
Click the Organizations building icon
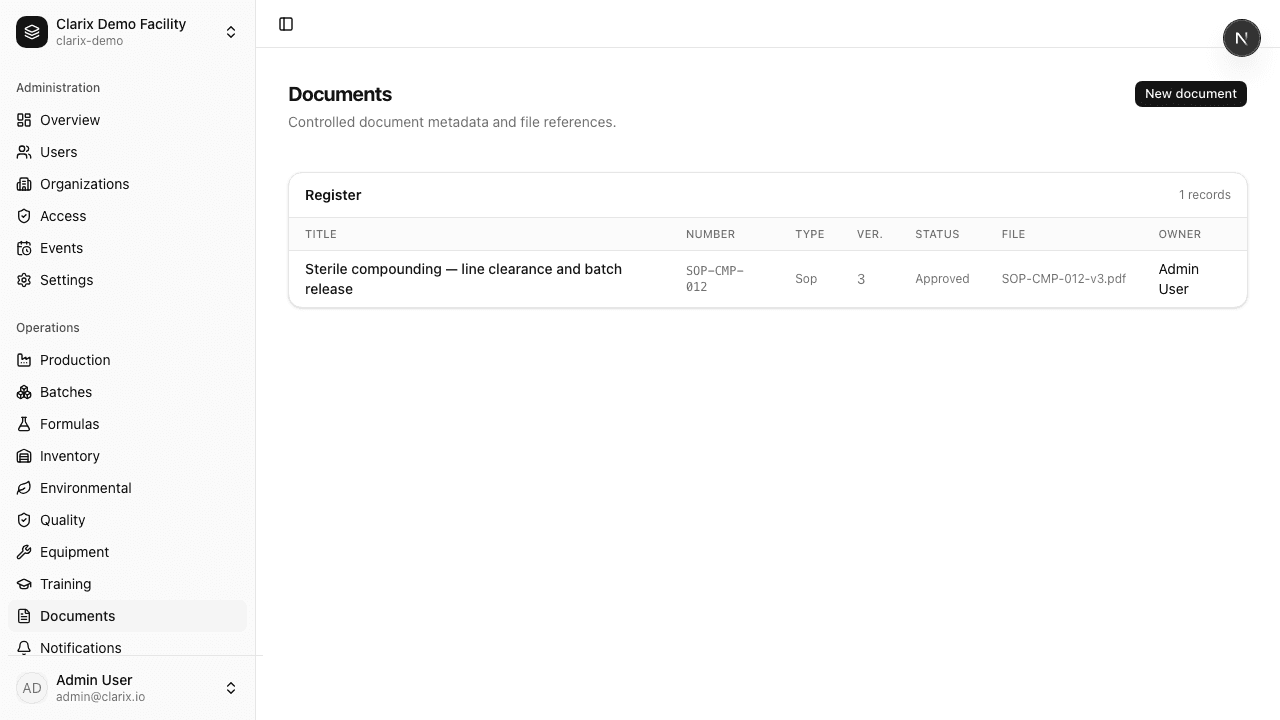[x=24, y=184]
